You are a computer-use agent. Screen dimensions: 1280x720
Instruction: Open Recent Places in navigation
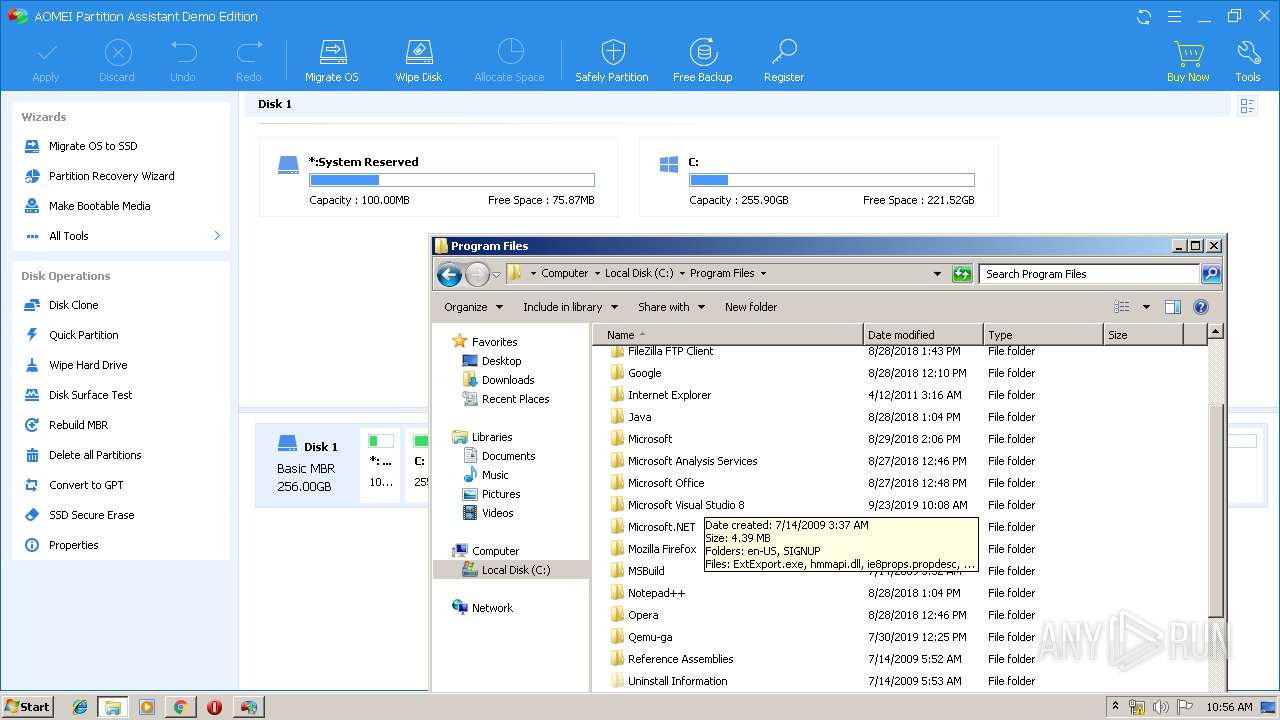pyautogui.click(x=515, y=399)
